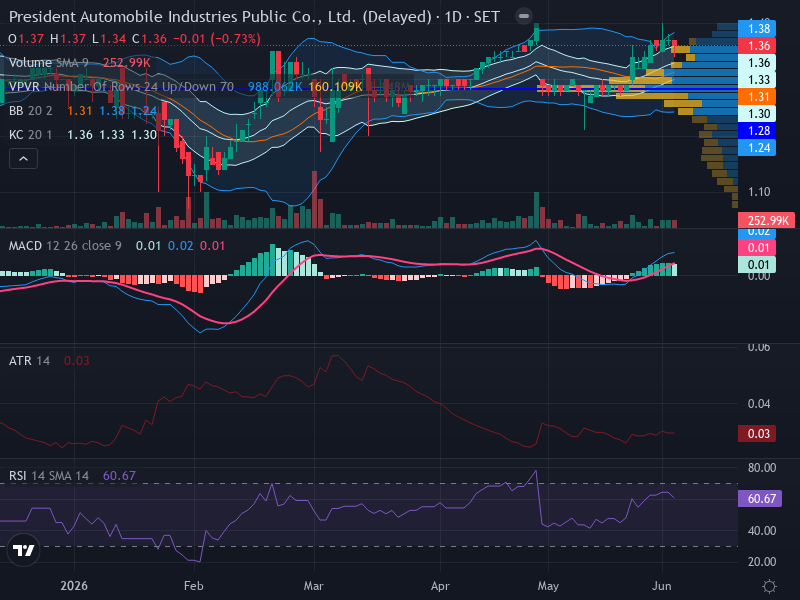Screen dimensions: 800x600
Task: Select the ATR 14 indicator legend
Action: (30, 361)
